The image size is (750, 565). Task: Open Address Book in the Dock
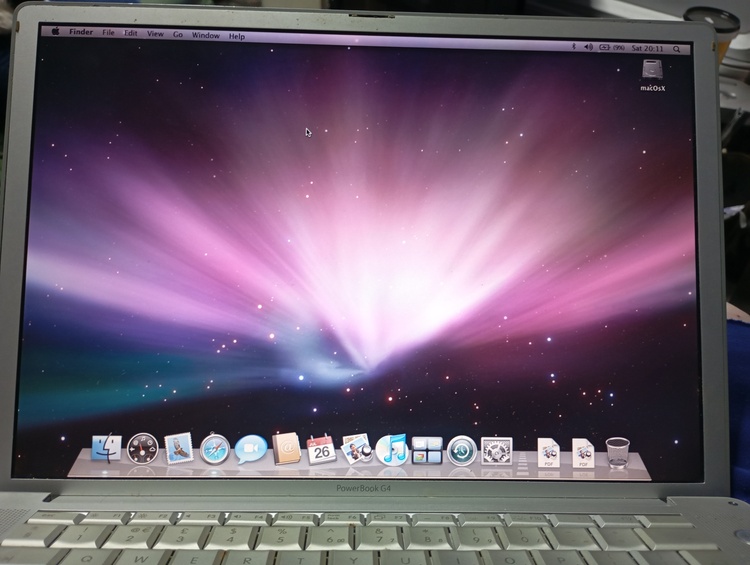286,449
